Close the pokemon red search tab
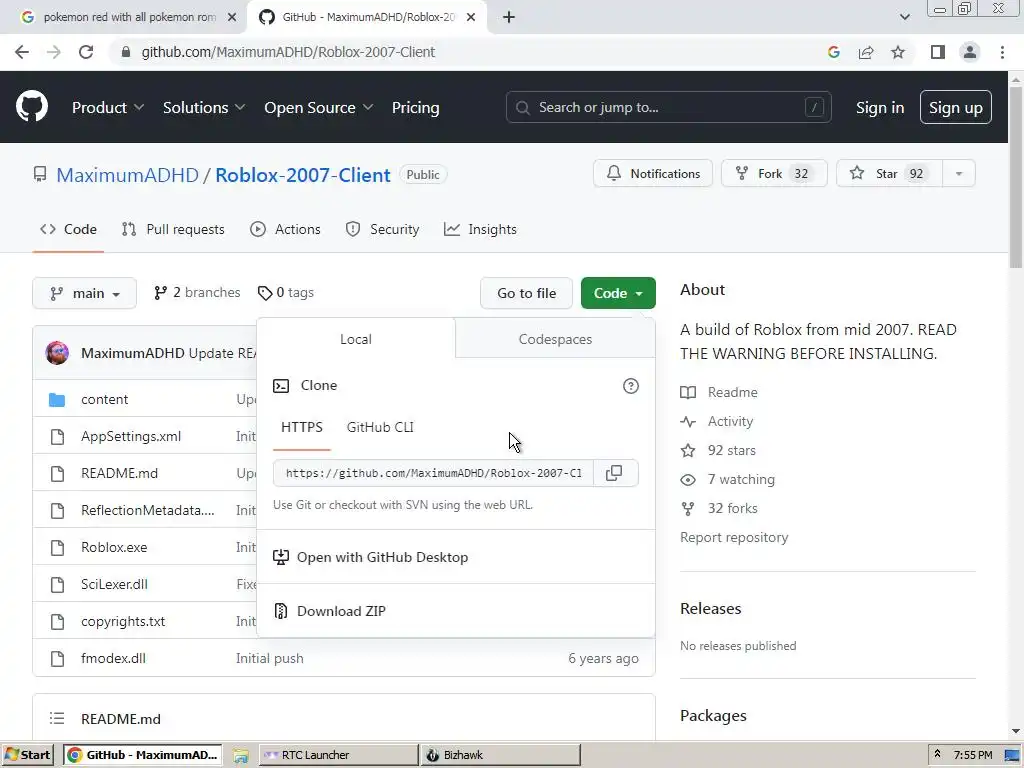The width and height of the screenshot is (1024, 768). tap(232, 17)
